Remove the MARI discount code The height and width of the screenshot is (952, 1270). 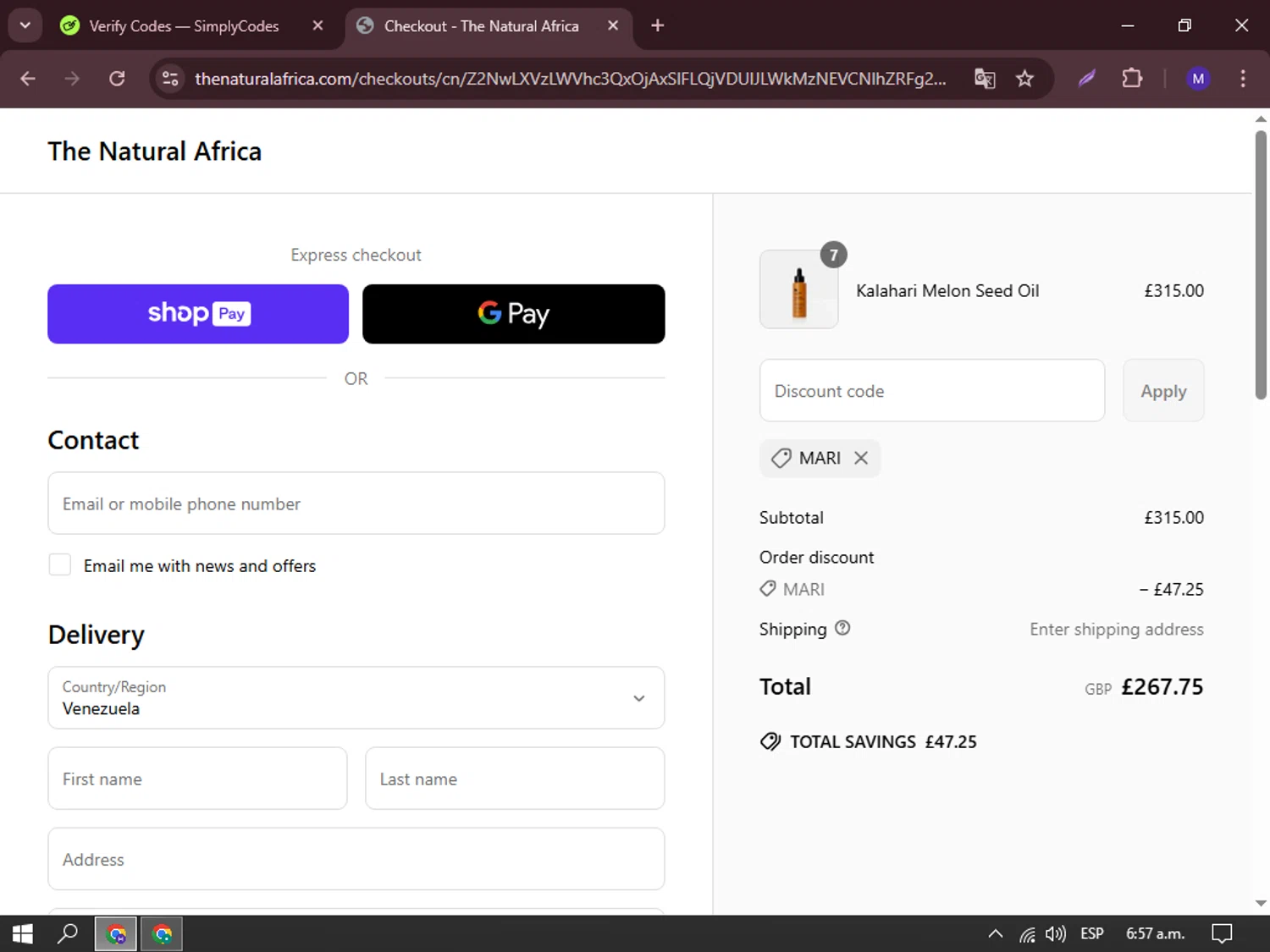[x=861, y=458]
